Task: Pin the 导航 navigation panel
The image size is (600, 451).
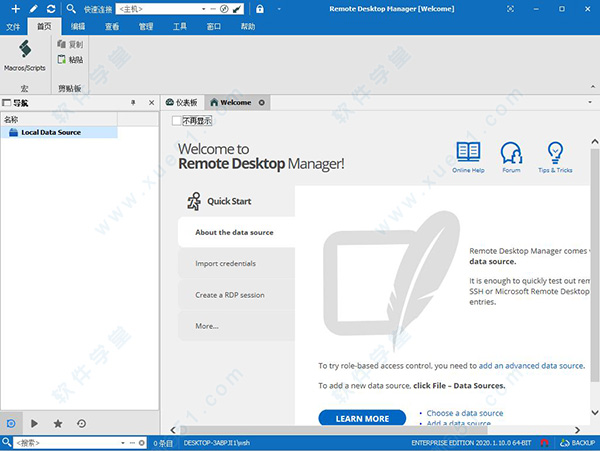Action: 133,103
